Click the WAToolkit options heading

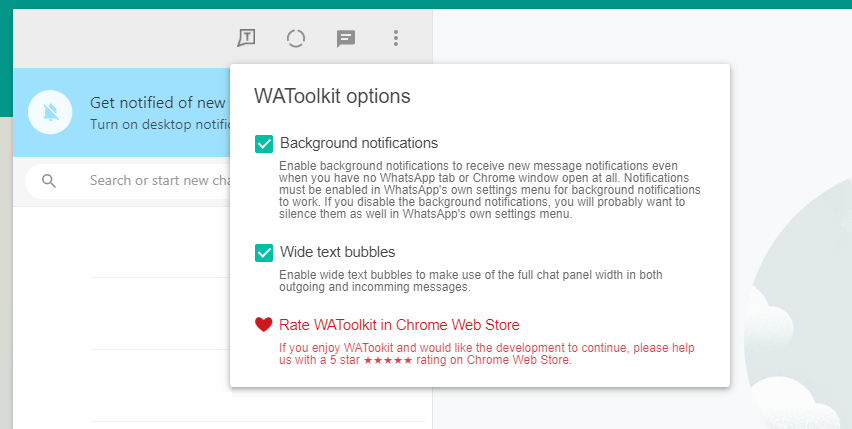[x=332, y=96]
